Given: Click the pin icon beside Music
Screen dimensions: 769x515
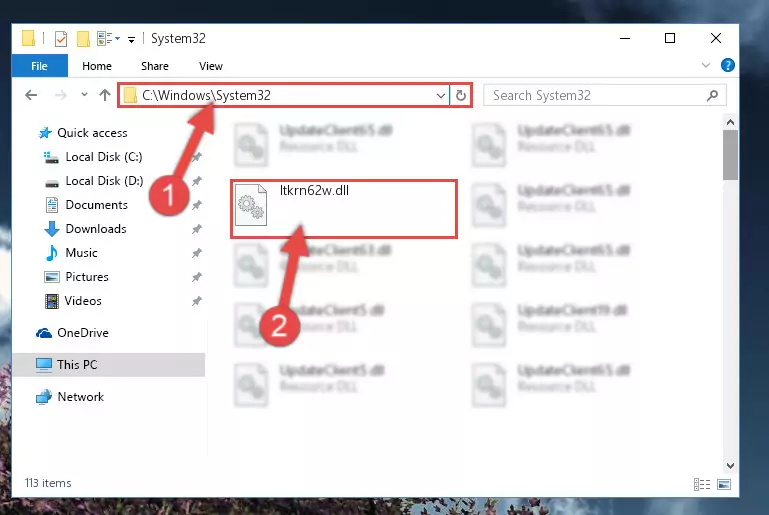Looking at the screenshot, I should point(197,253).
